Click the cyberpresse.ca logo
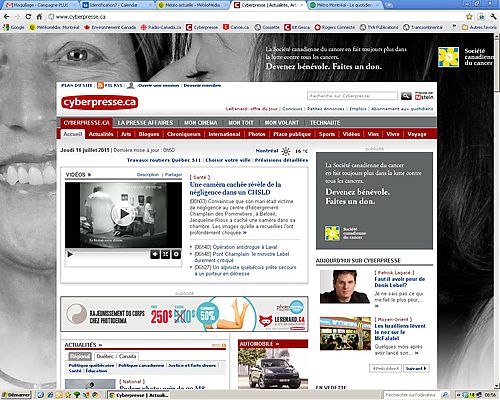 point(99,102)
